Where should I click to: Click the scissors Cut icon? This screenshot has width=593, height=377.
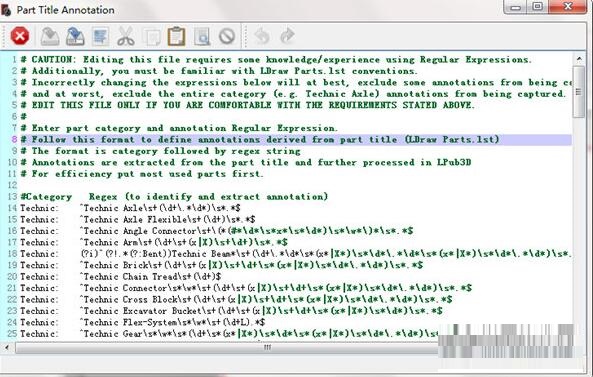(126, 36)
